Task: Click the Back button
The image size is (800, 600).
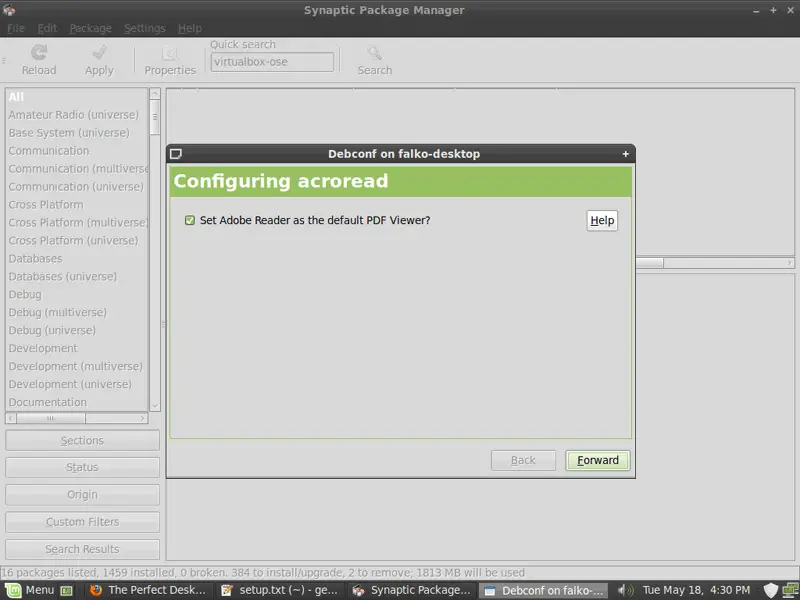Action: click(523, 460)
